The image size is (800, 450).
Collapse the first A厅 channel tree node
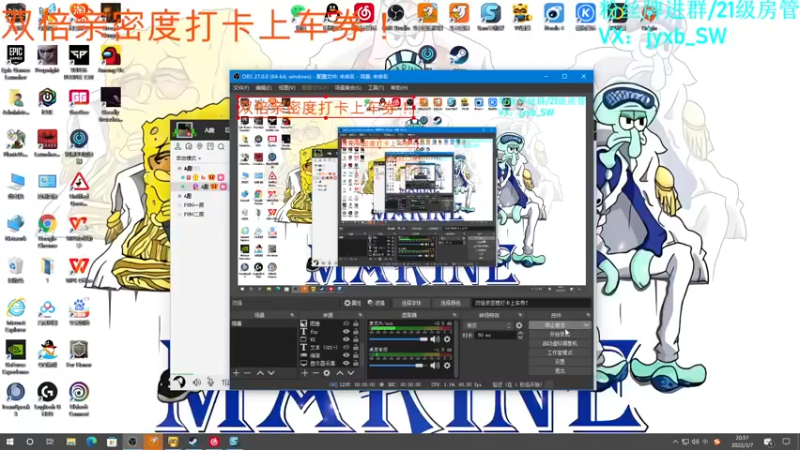pos(180,168)
